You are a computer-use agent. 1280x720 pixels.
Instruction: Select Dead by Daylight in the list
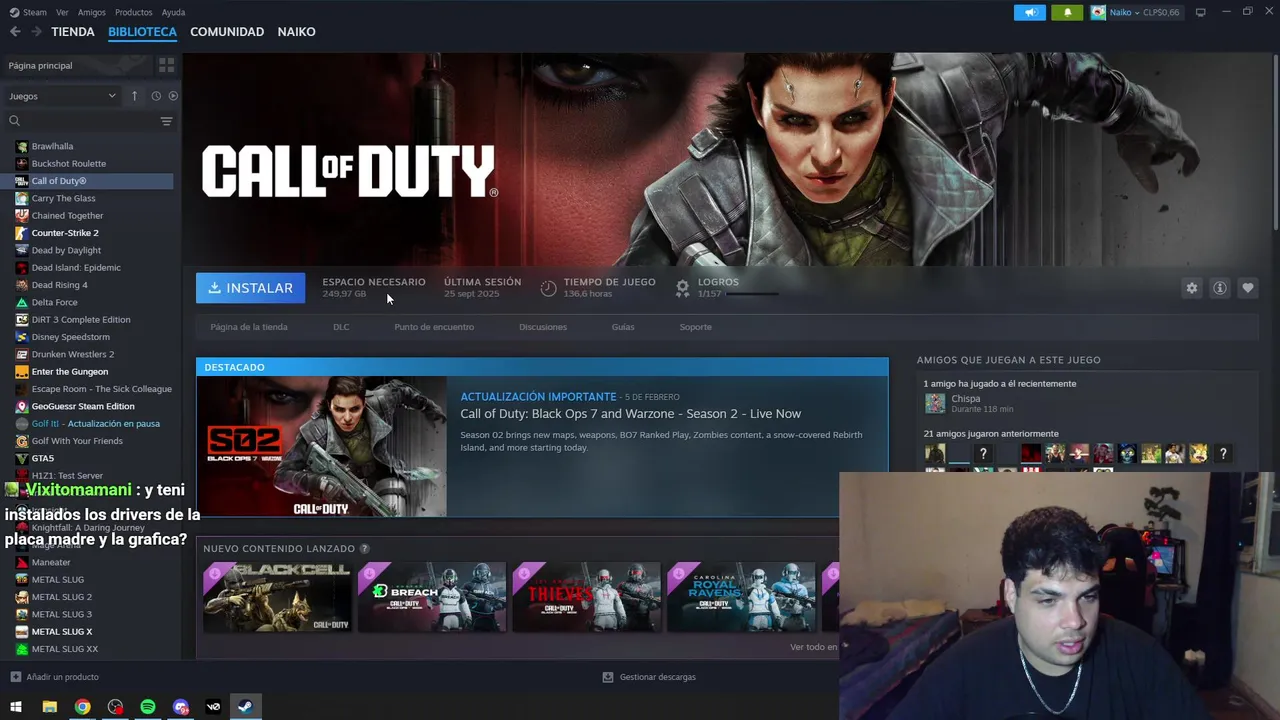(x=66, y=250)
